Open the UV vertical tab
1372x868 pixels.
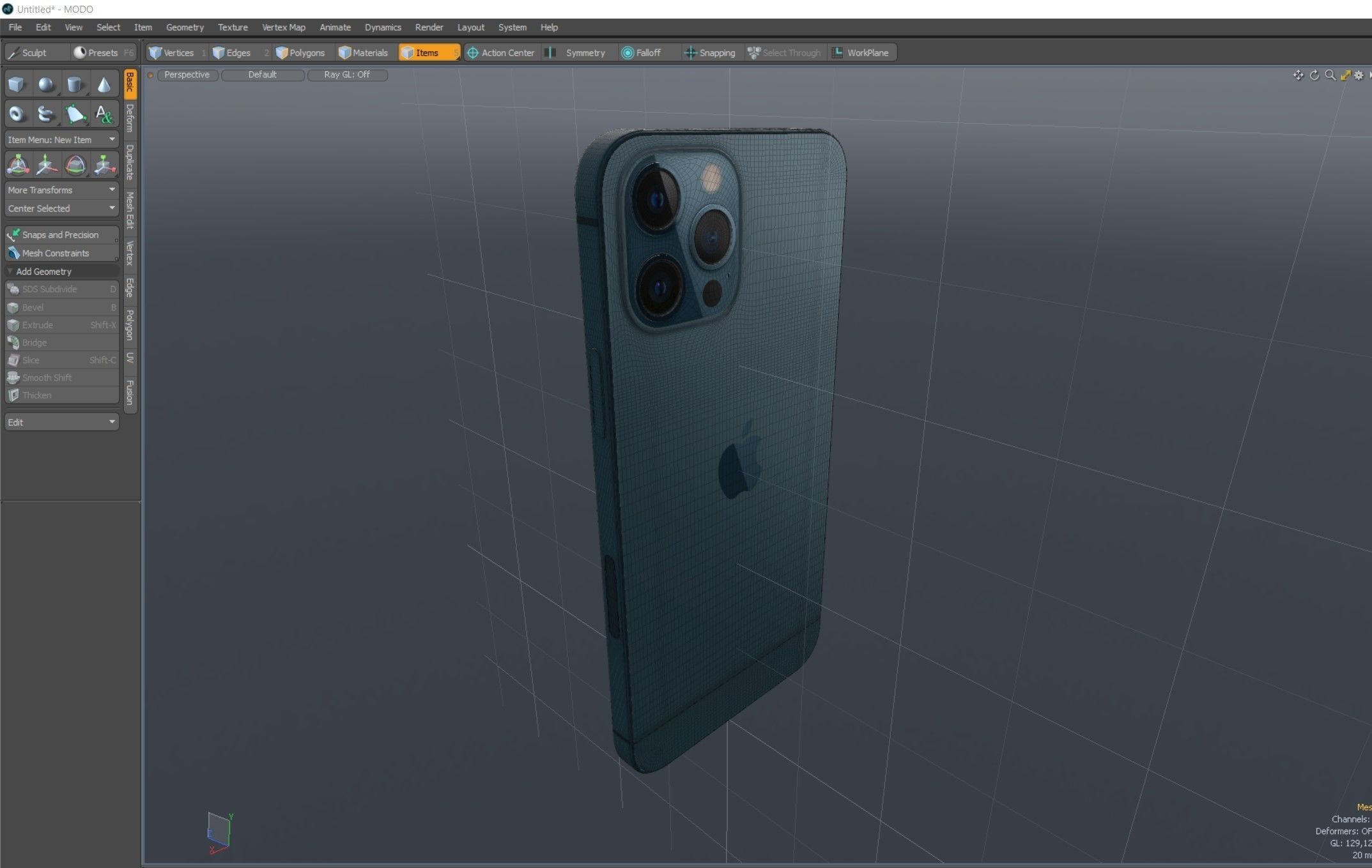tap(130, 358)
